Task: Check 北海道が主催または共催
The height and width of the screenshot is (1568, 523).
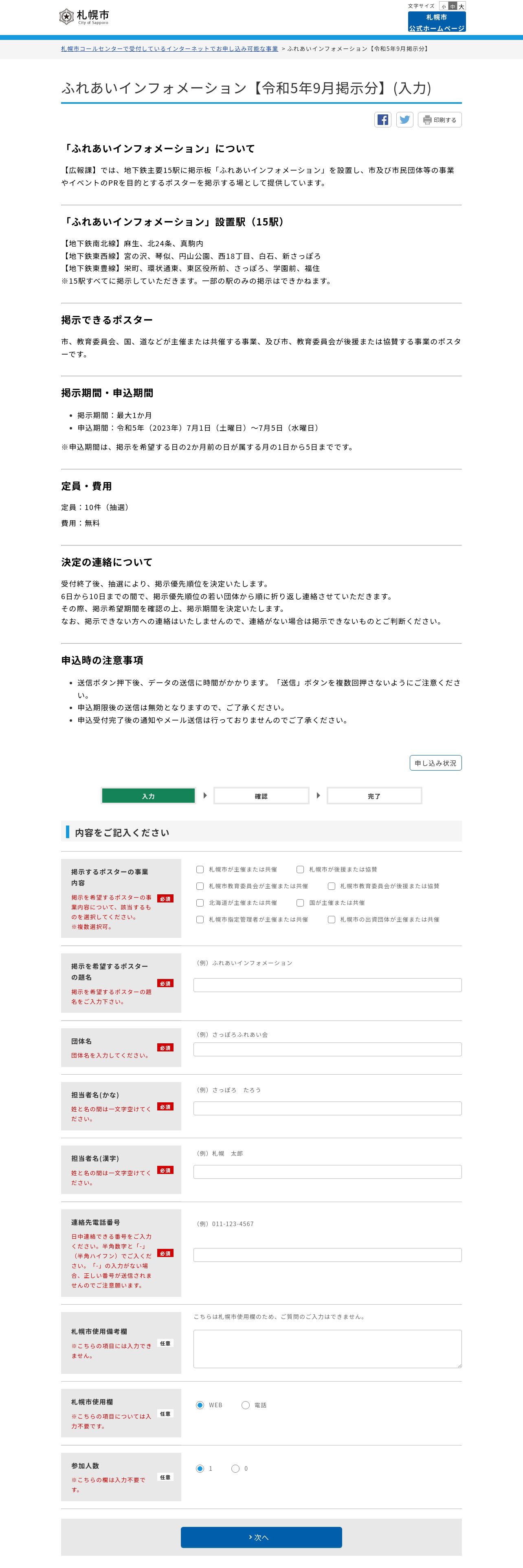Action: (200, 903)
